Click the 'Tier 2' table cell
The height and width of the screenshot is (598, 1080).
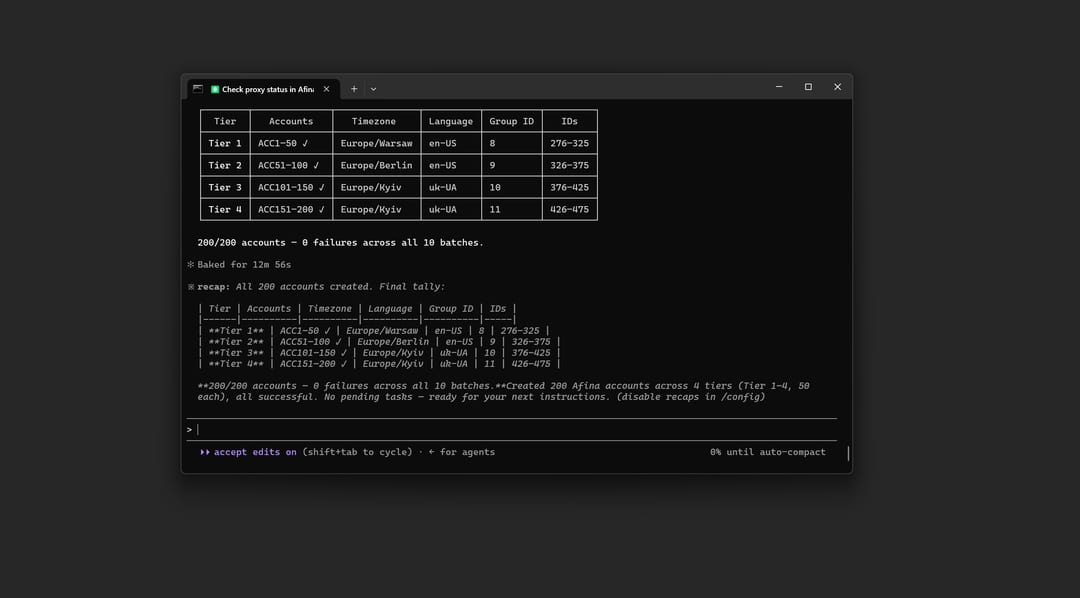[x=225, y=165]
